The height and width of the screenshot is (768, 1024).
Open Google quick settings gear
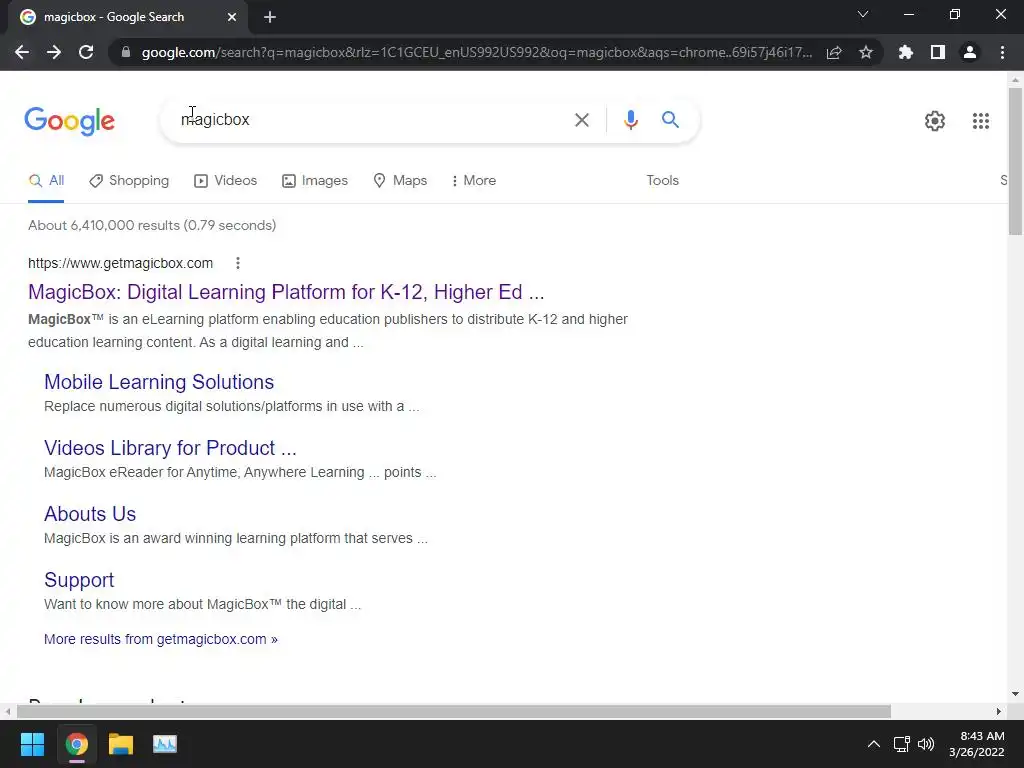pos(935,121)
